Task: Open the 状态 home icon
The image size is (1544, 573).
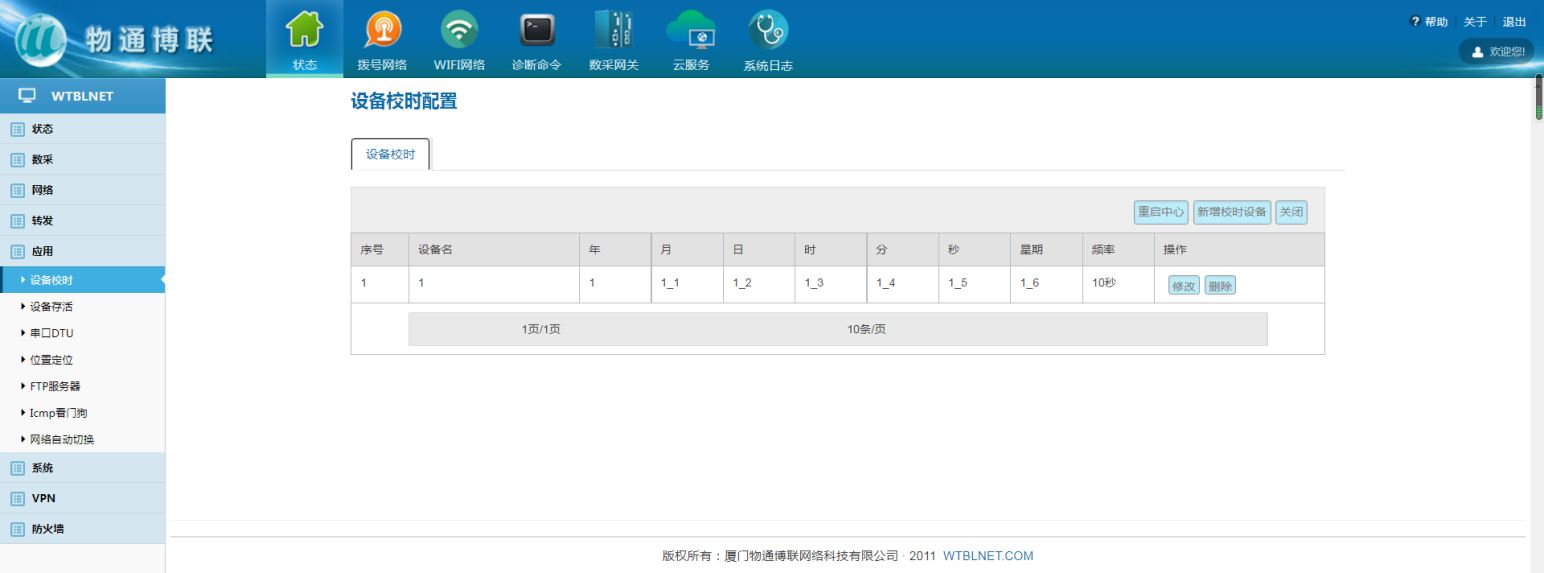Action: tap(305, 31)
